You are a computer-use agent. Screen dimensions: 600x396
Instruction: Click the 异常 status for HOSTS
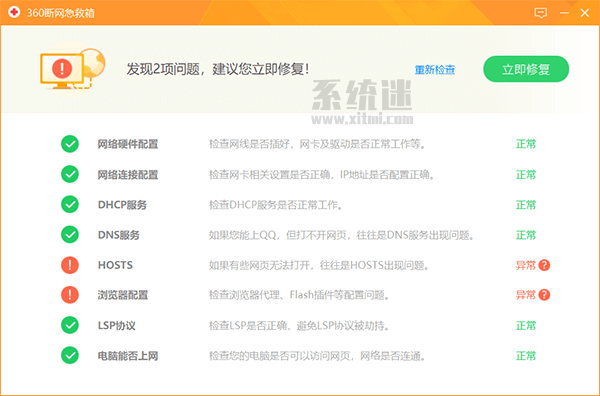point(526,265)
